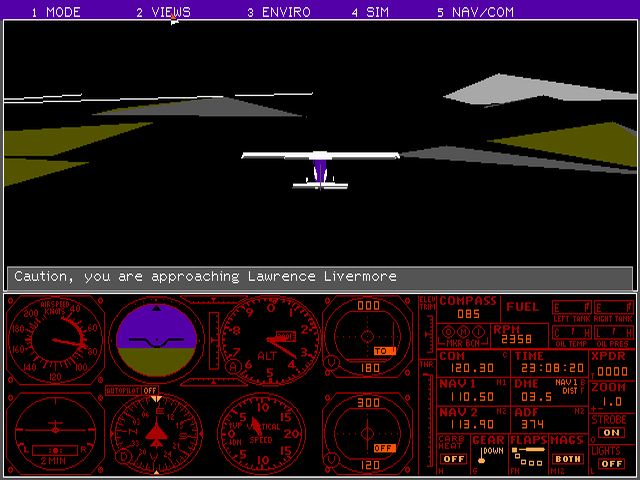Click the OIL PRES gauge
Viewport: 640px width, 480px height.
tap(613, 333)
